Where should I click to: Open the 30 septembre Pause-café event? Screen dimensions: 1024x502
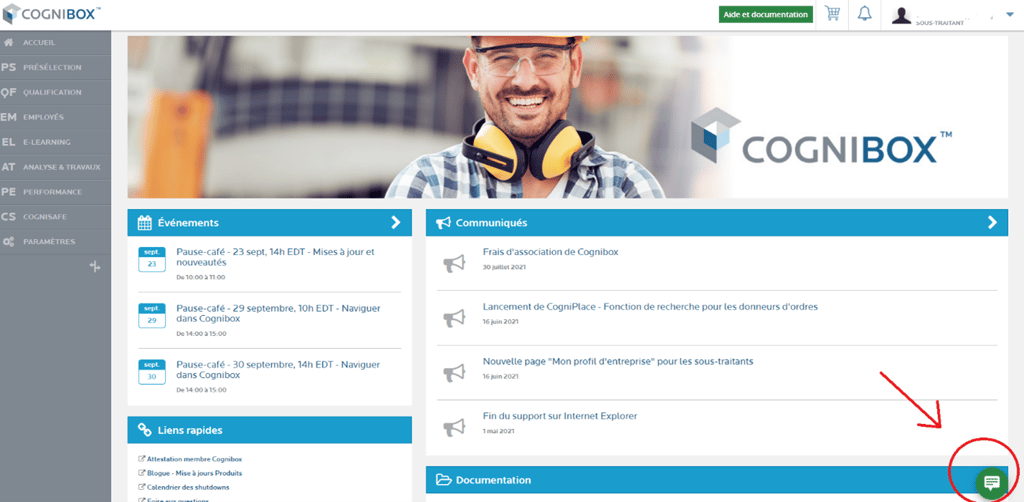pyautogui.click(x=278, y=369)
